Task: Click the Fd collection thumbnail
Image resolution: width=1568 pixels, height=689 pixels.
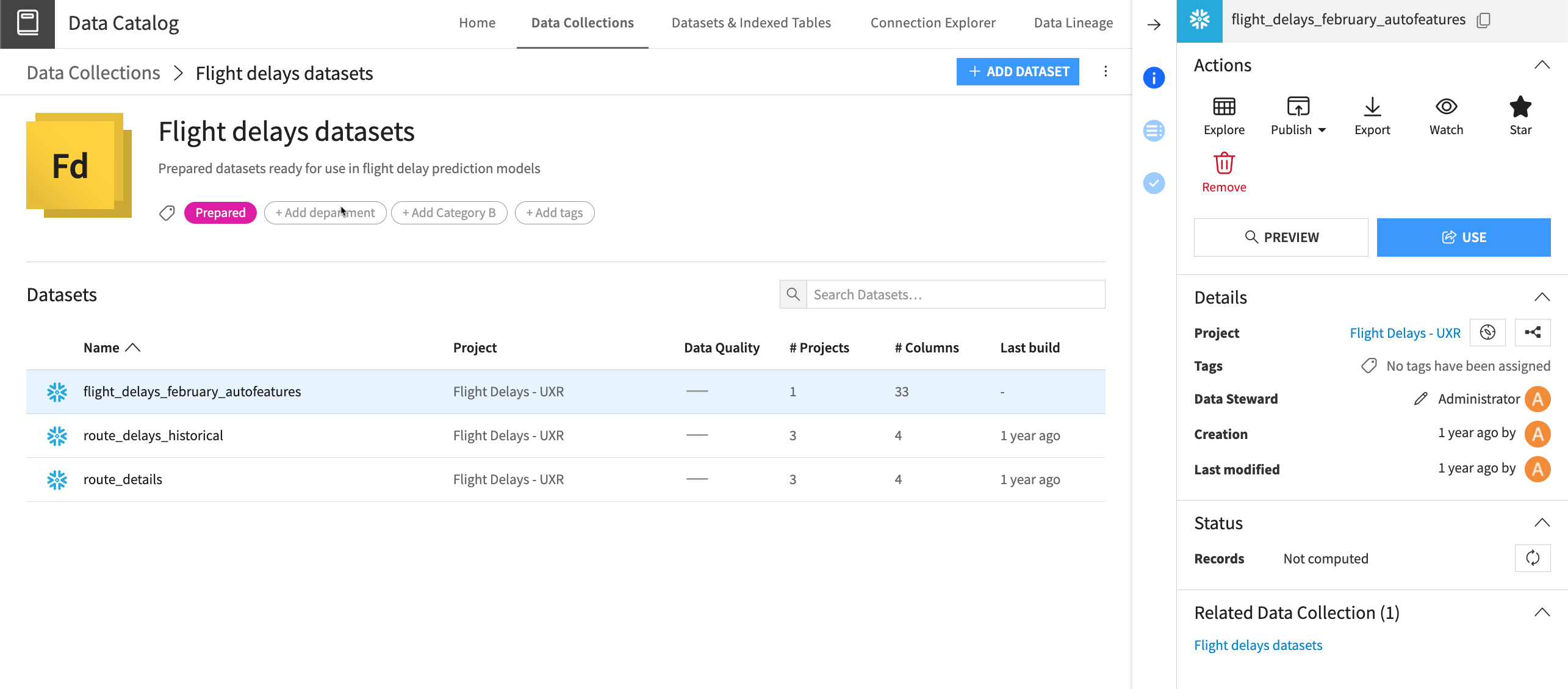Action: tap(79, 165)
